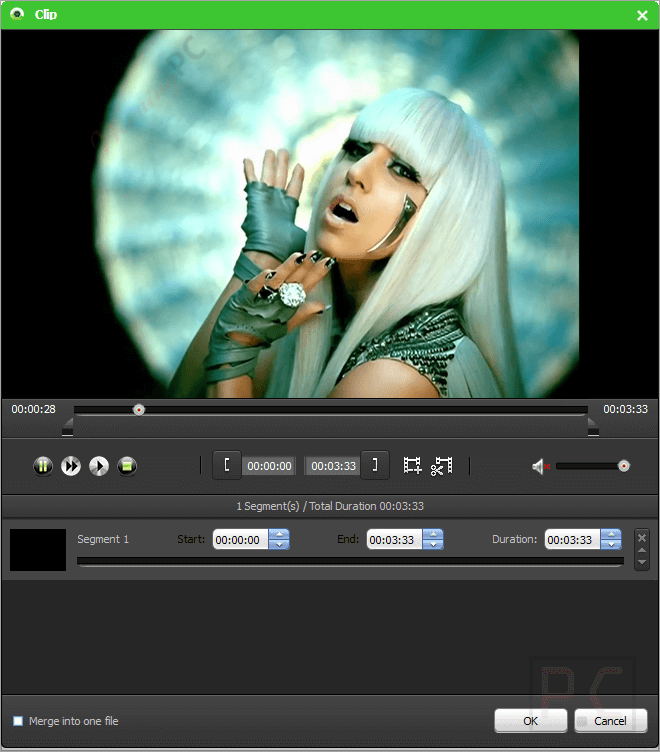Move Segment 1 down in list
This screenshot has width=660, height=752.
(642, 562)
